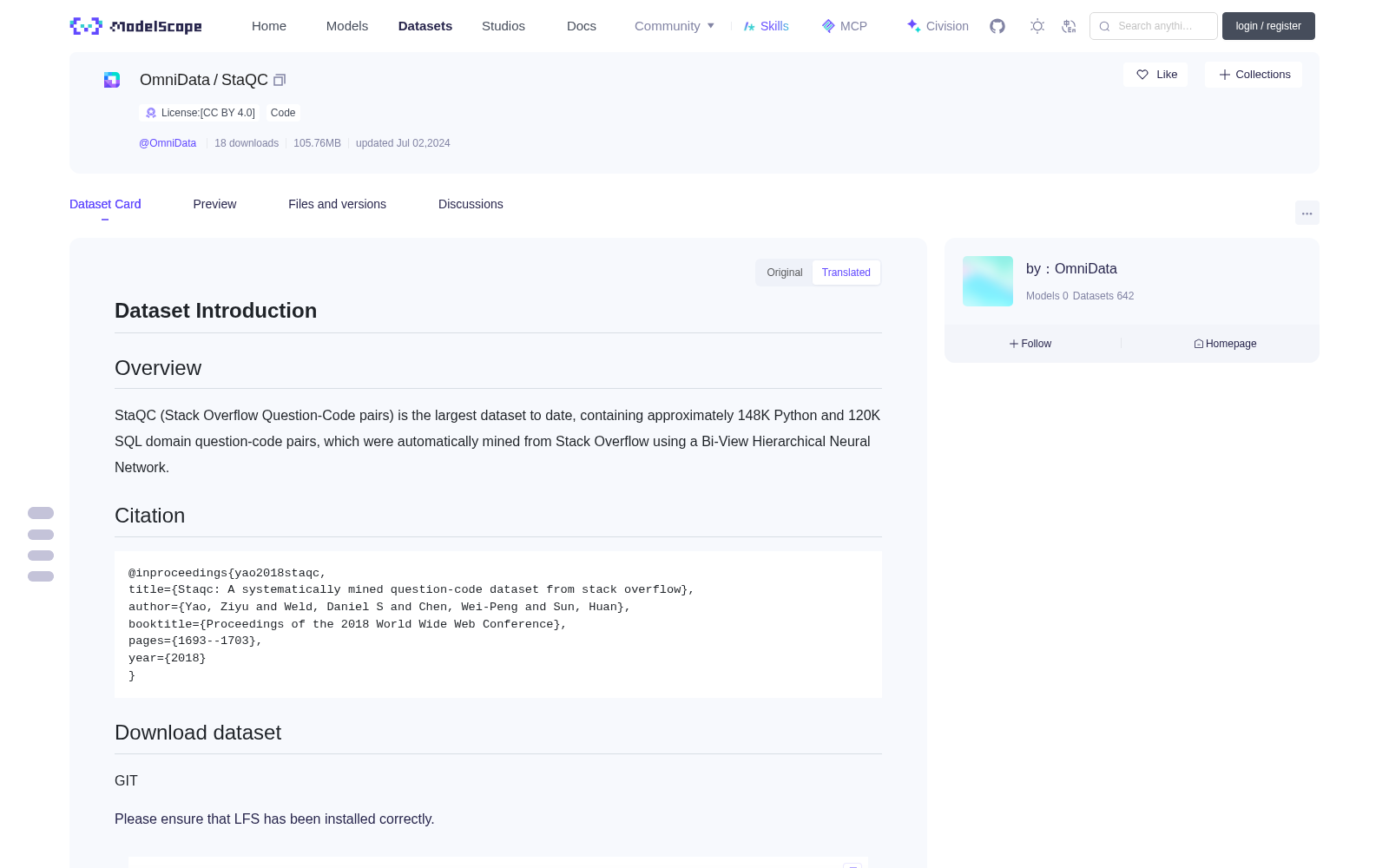Click the ModelScope logo
1389x868 pixels.
coord(136,26)
